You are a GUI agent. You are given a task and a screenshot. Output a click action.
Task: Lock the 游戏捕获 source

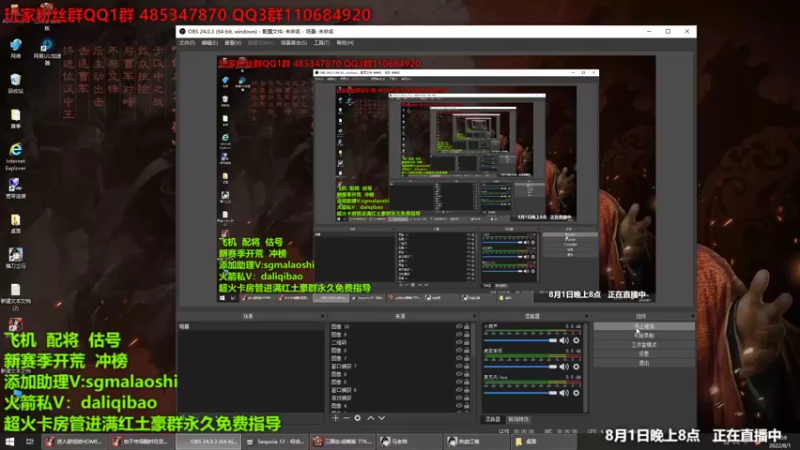pyautogui.click(x=466, y=397)
